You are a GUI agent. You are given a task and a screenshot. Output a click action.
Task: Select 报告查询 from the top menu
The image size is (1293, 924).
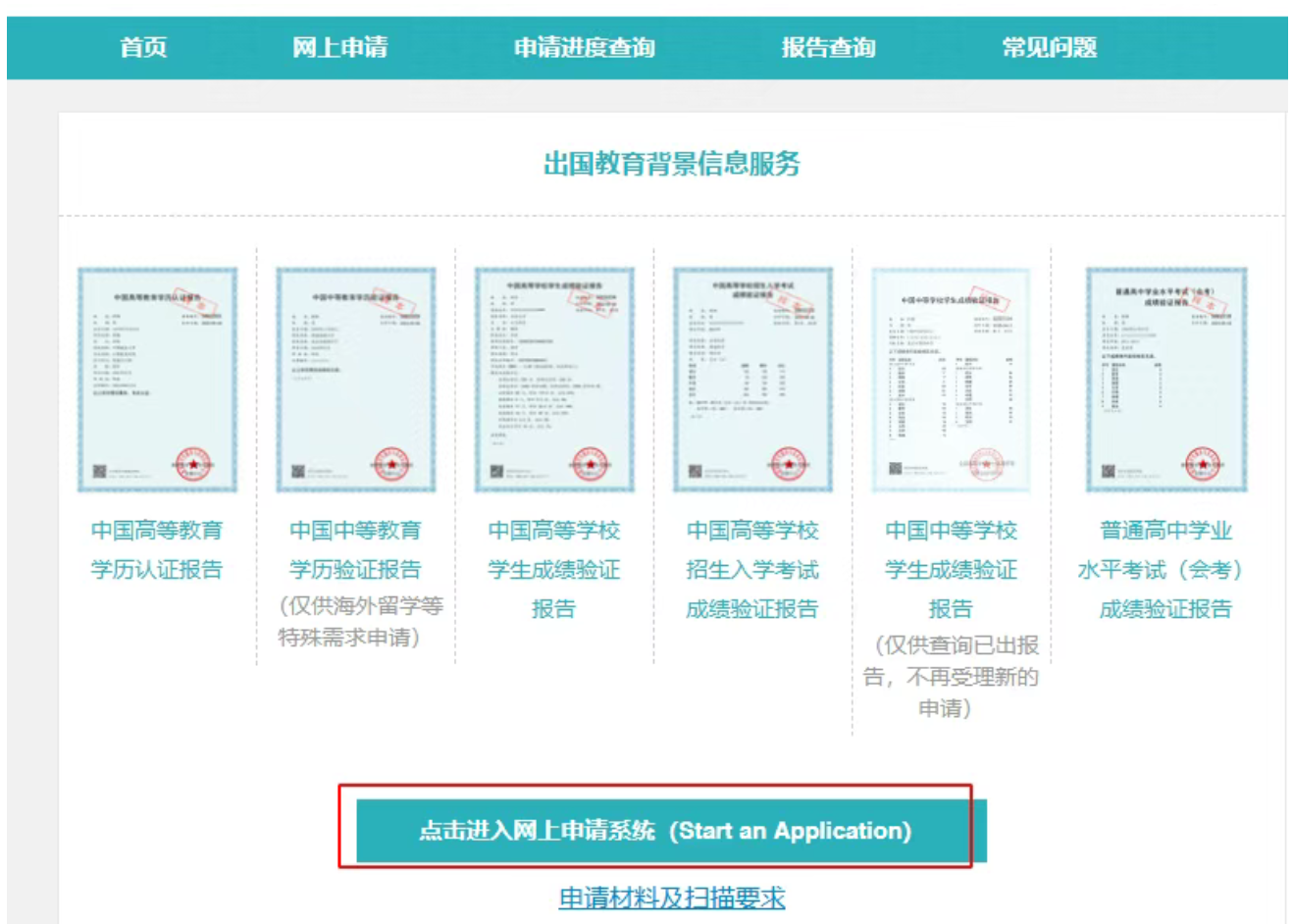828,47
